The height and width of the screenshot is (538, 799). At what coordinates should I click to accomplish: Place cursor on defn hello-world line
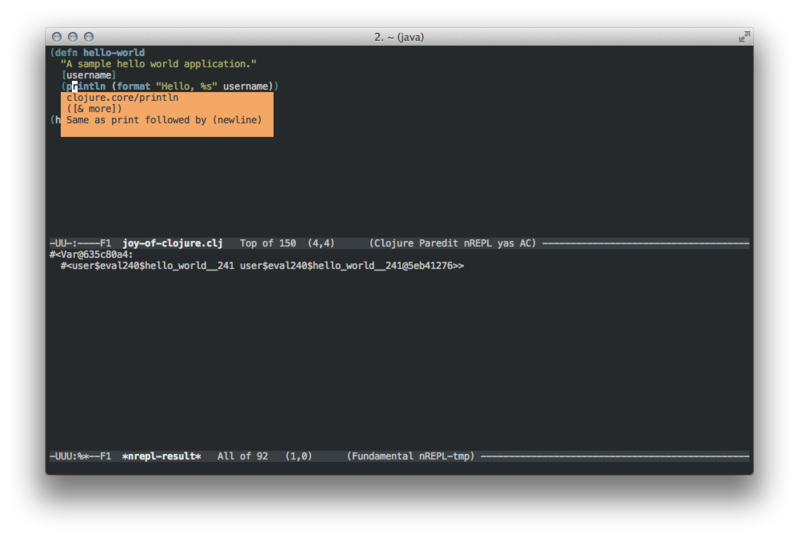click(x=97, y=53)
